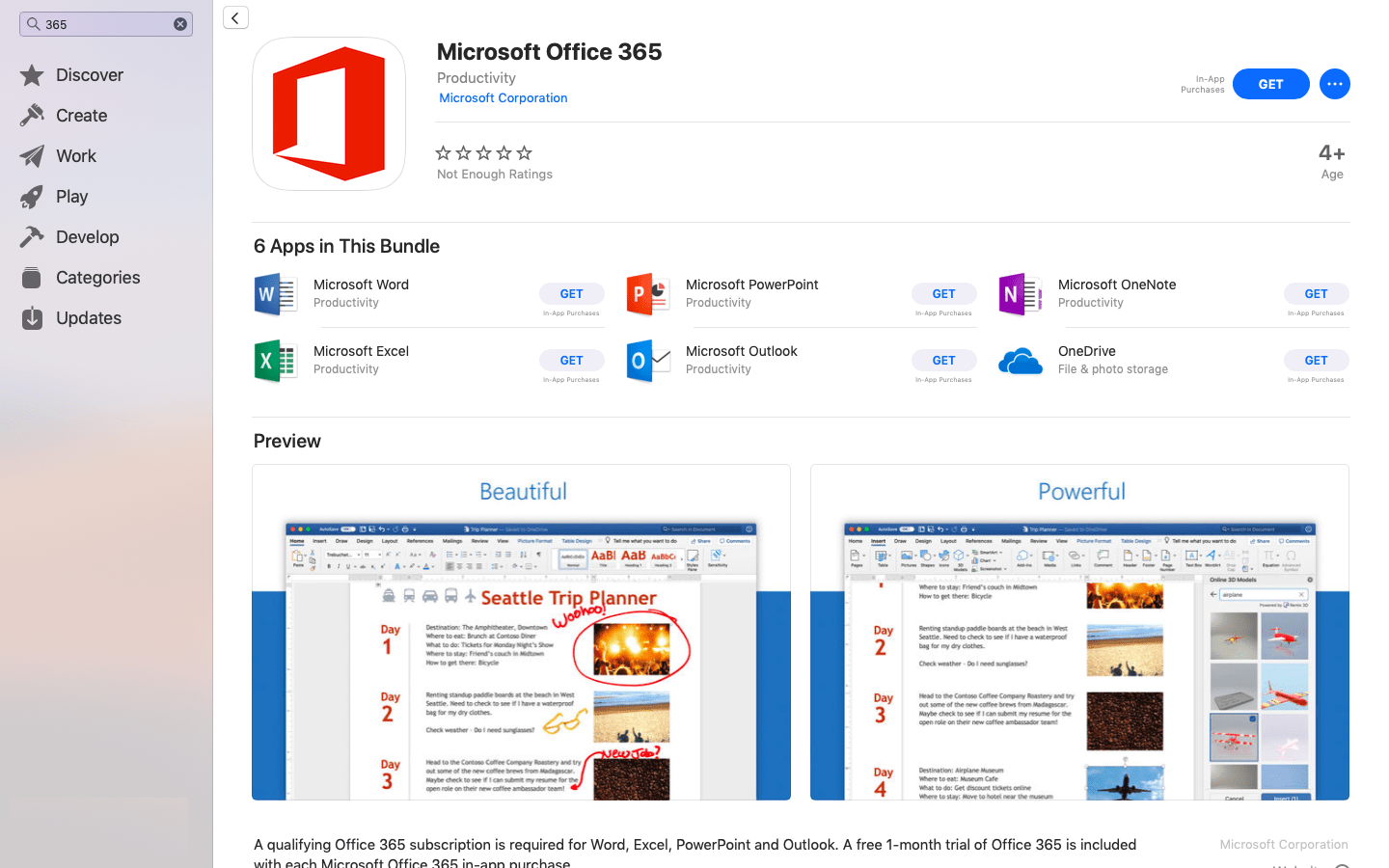Get Microsoft Excel
Image resolution: width=1389 pixels, height=868 pixels.
[572, 361]
